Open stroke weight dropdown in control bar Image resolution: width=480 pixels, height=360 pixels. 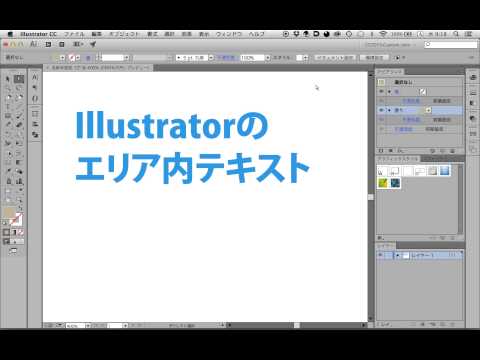pyautogui.click(x=126, y=58)
